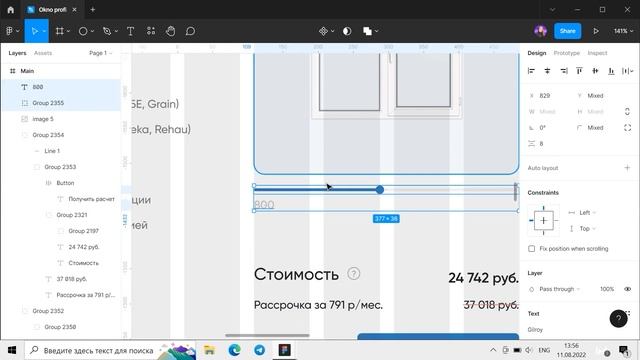Click Align left icon

tap(531, 71)
